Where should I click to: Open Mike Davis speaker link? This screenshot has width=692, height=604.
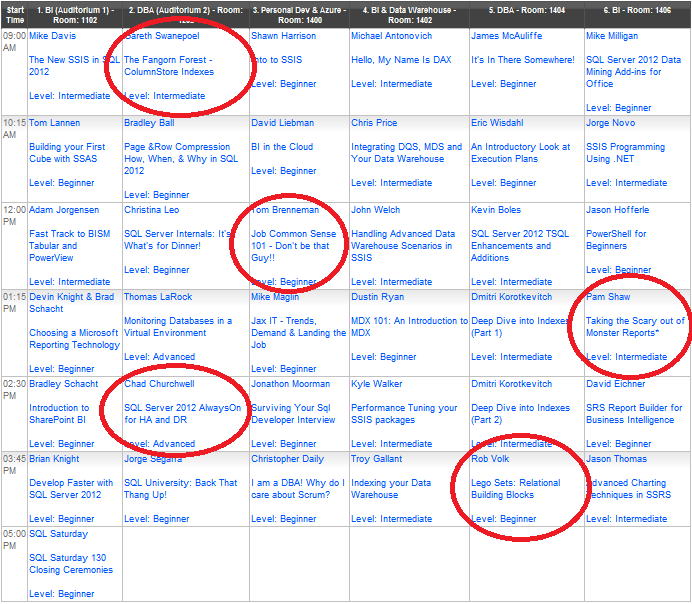pyautogui.click(x=52, y=36)
